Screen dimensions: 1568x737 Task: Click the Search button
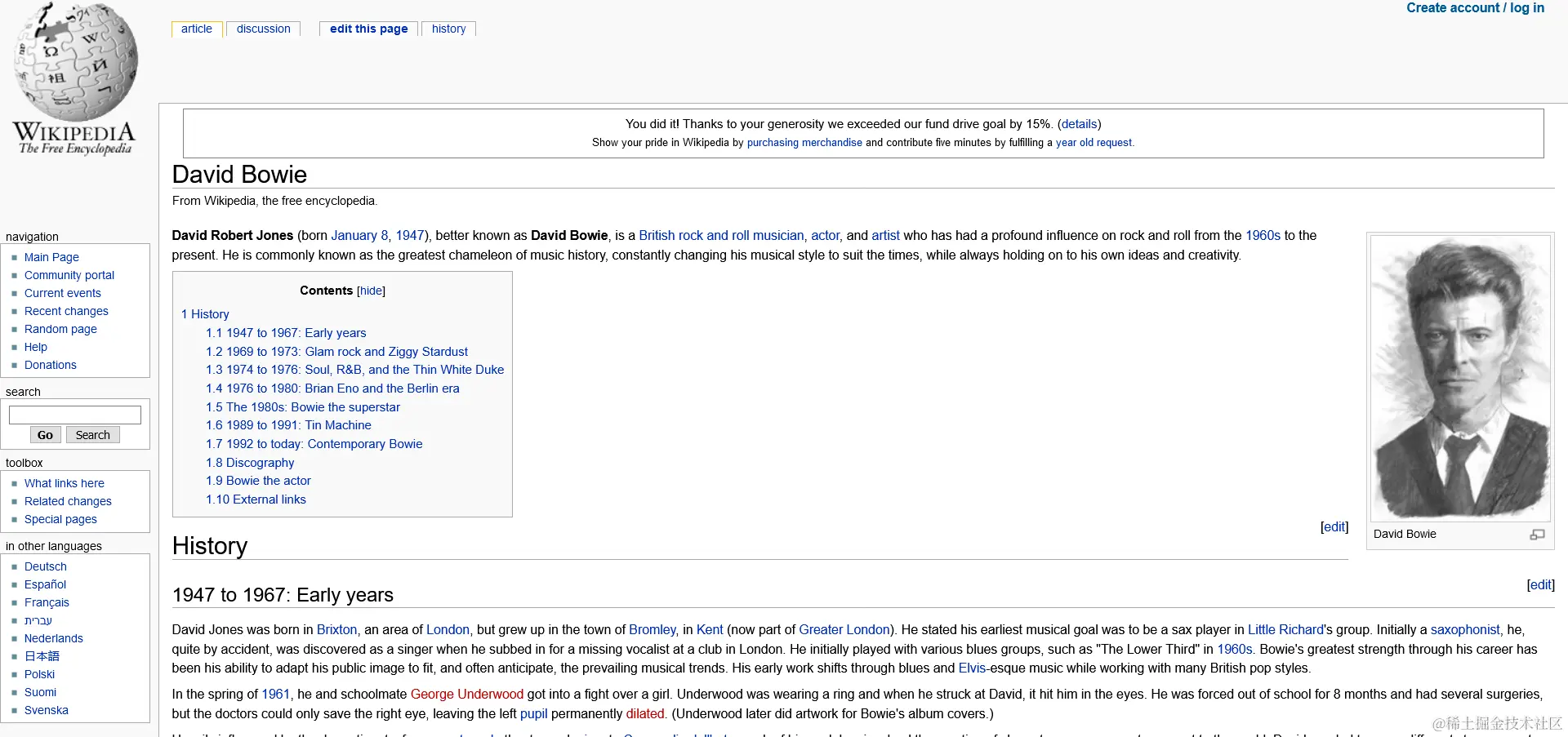pyautogui.click(x=93, y=435)
